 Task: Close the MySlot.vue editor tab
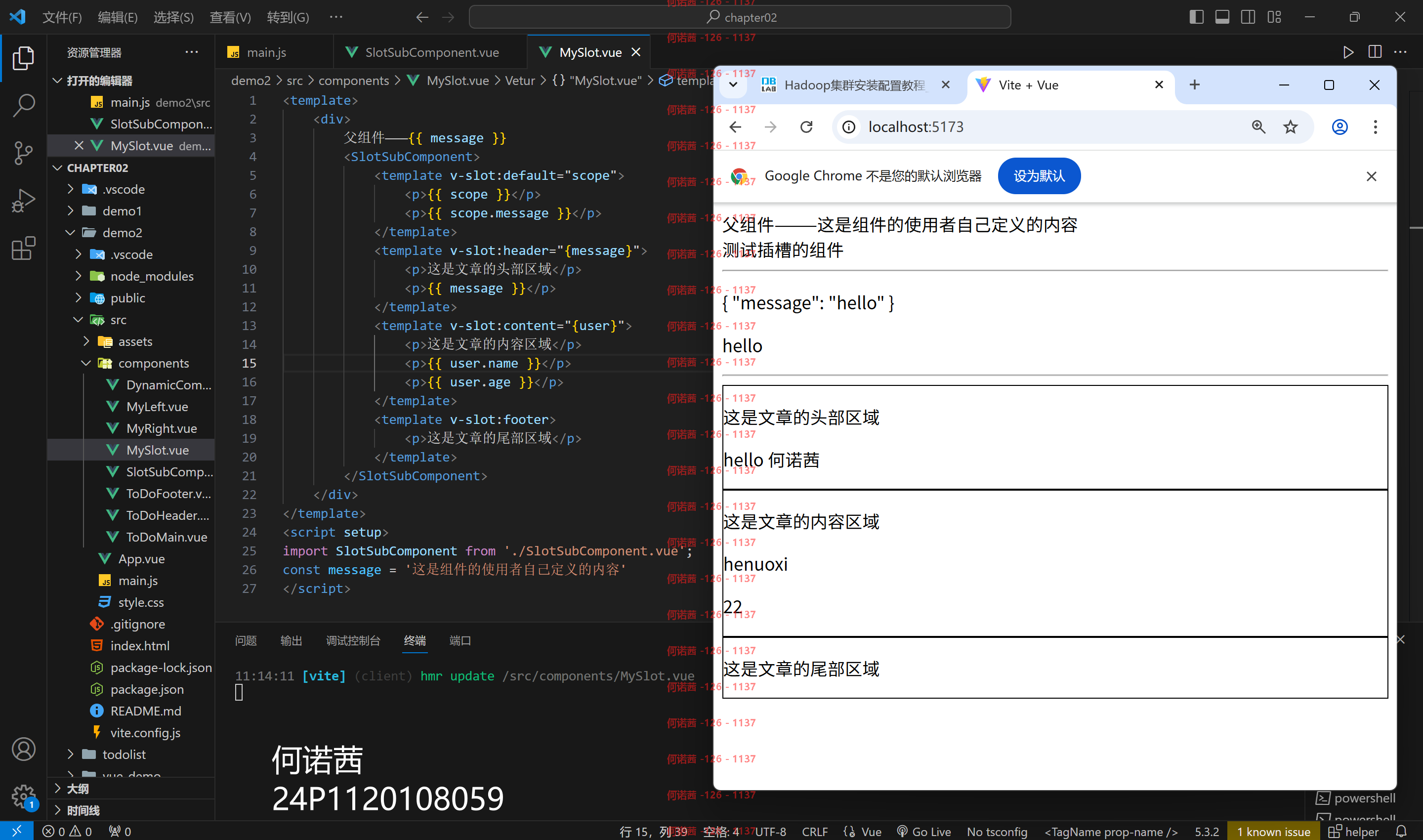pos(635,52)
